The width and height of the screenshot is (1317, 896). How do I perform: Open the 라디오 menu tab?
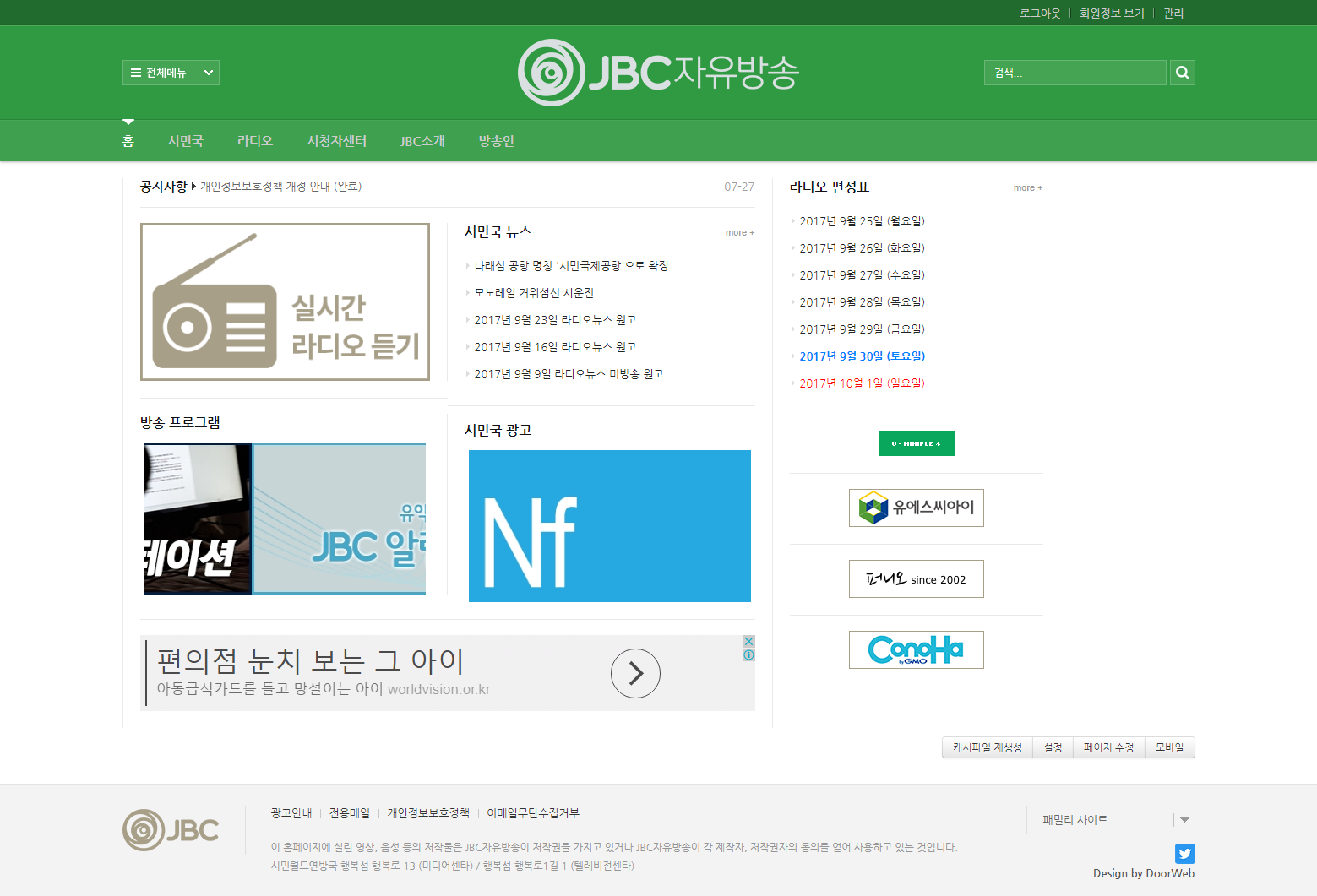[254, 140]
